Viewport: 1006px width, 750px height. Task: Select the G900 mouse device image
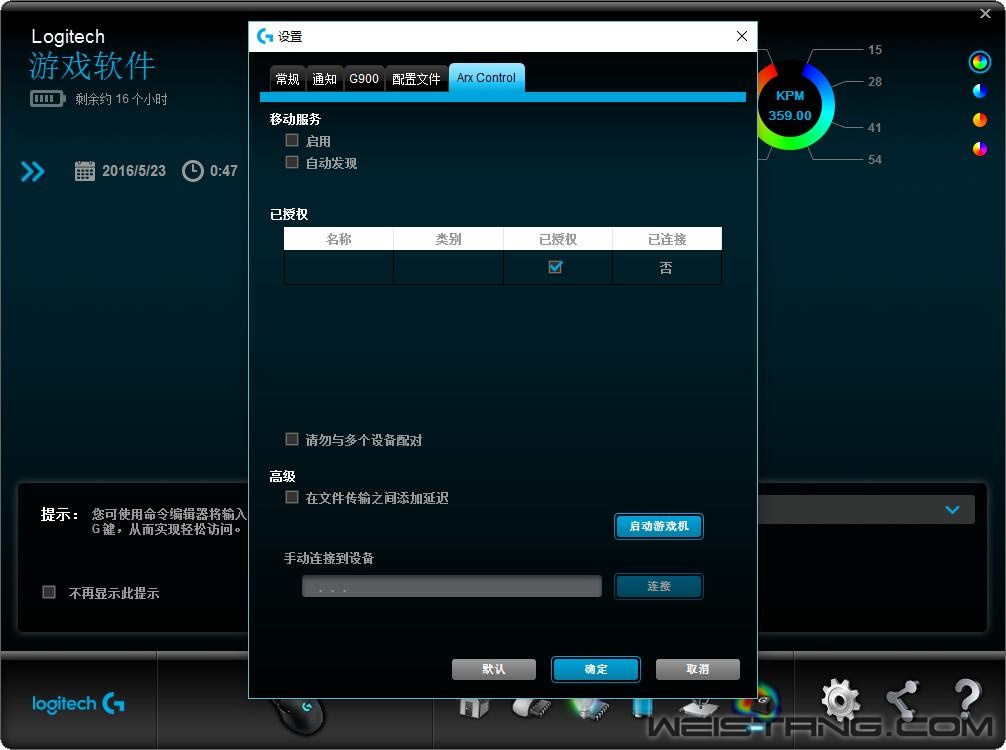298,714
